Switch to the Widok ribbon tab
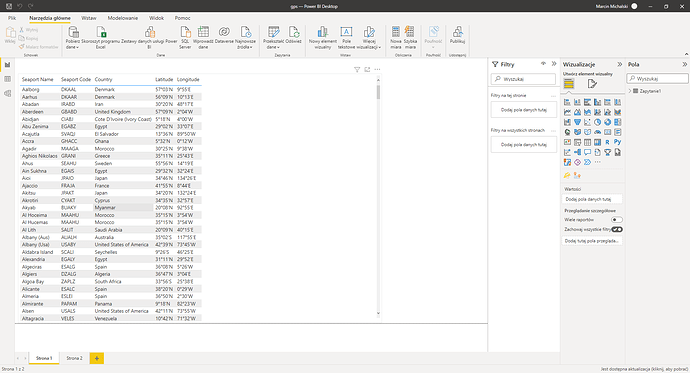The height and width of the screenshot is (373, 690). pos(156,18)
